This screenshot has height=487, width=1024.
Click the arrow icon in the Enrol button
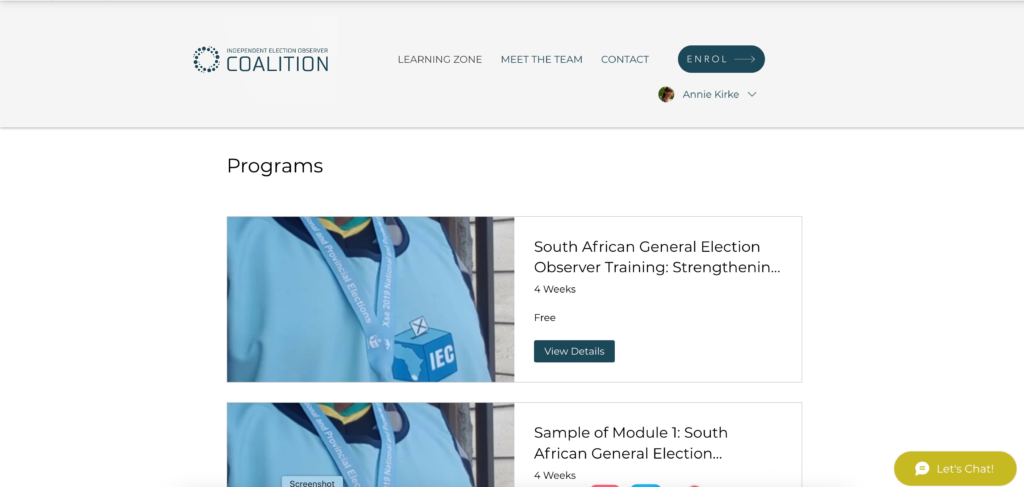[x=744, y=59]
